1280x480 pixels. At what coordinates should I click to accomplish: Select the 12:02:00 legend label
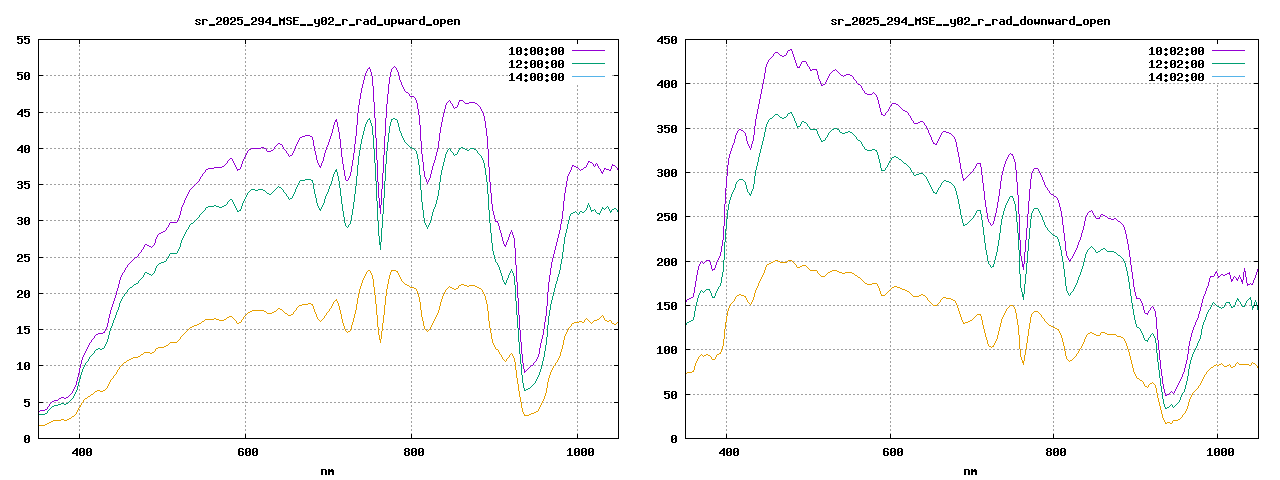point(1175,64)
